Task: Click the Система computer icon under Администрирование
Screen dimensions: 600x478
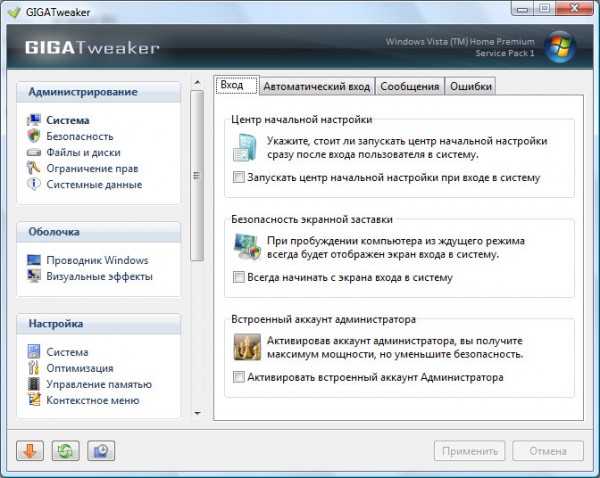Action: pyautogui.click(x=34, y=120)
